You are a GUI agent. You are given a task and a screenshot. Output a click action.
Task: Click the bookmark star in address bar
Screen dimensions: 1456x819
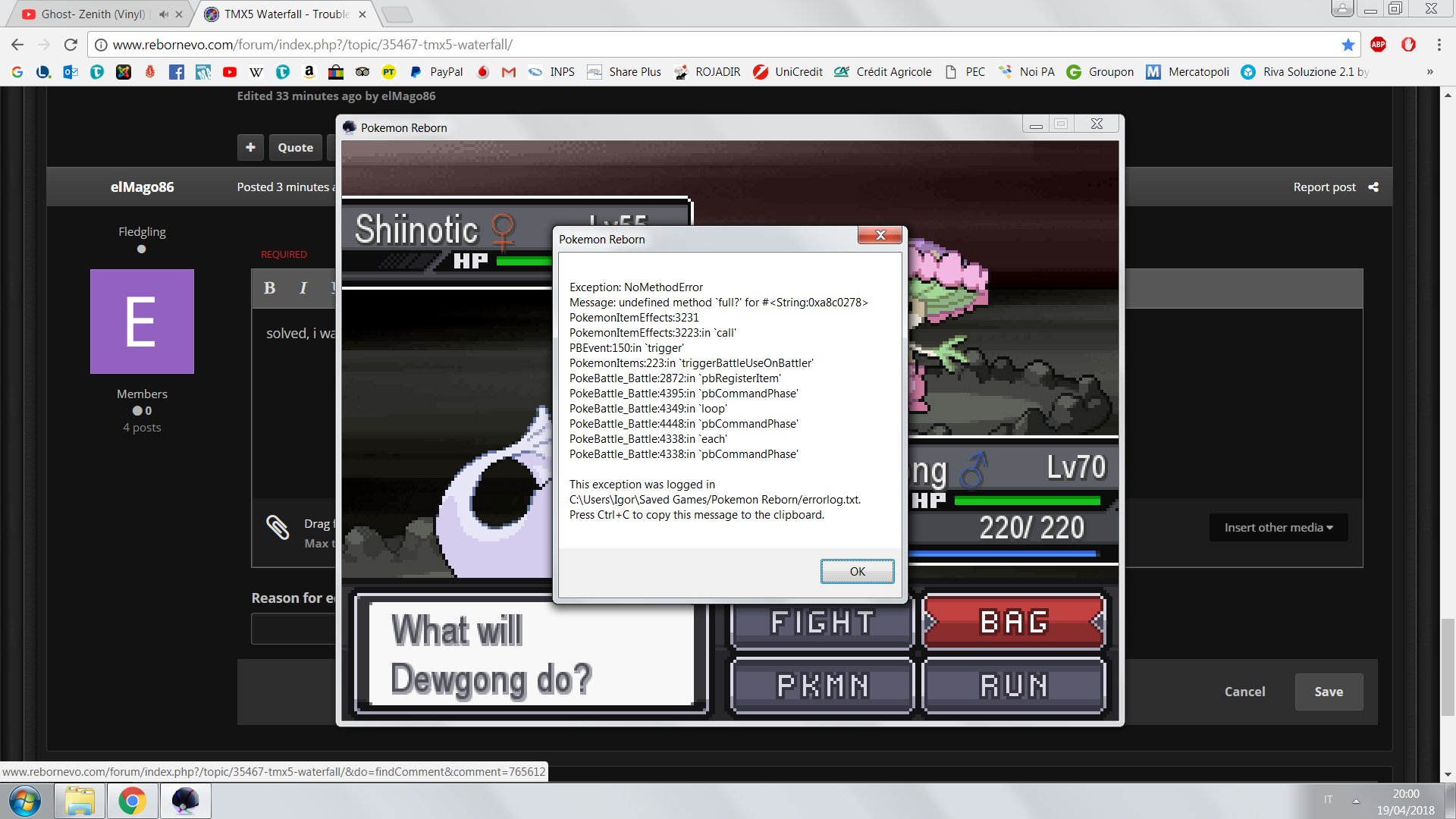(x=1348, y=45)
